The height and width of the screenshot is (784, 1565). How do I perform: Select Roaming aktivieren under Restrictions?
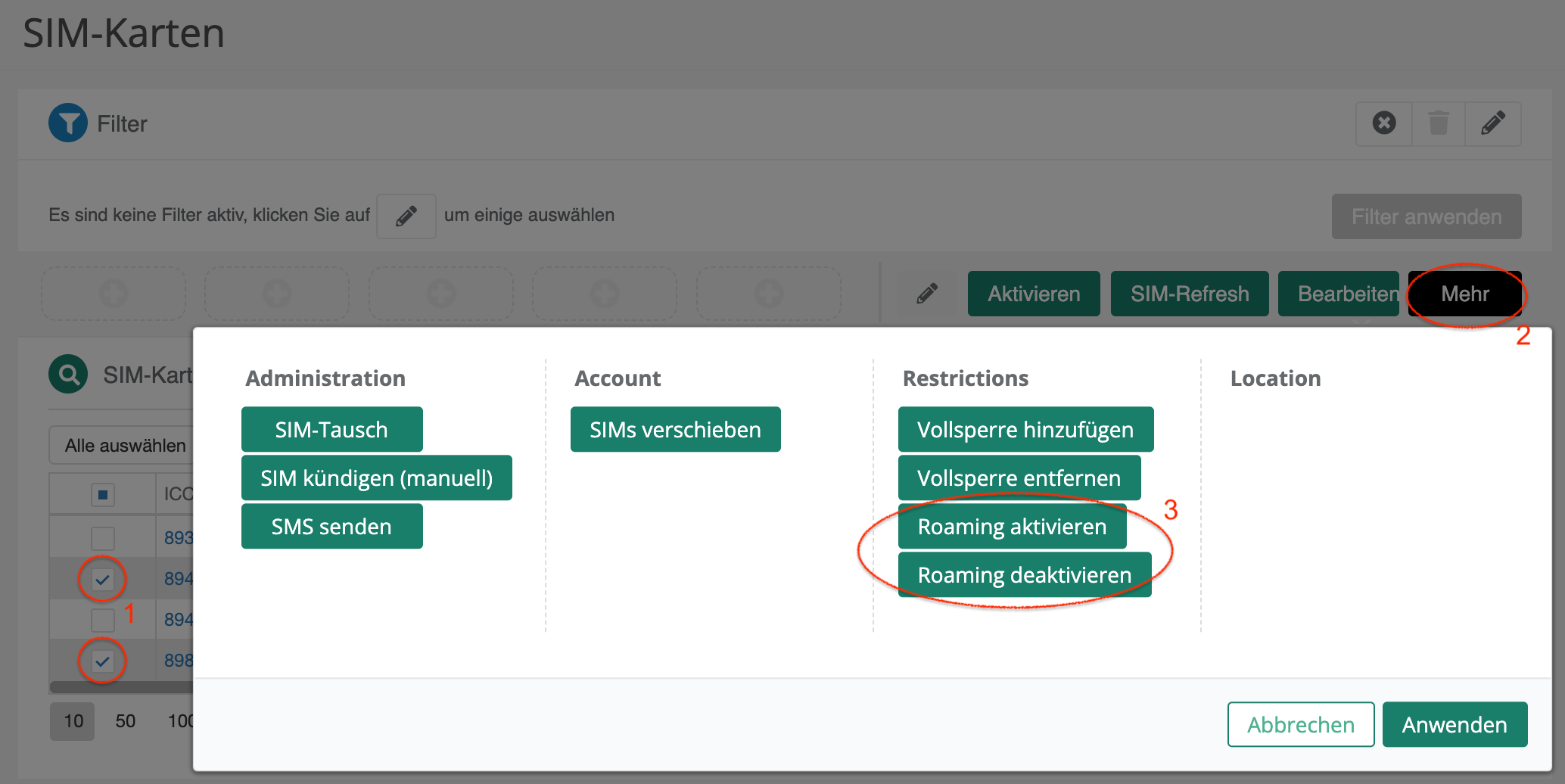[1013, 527]
